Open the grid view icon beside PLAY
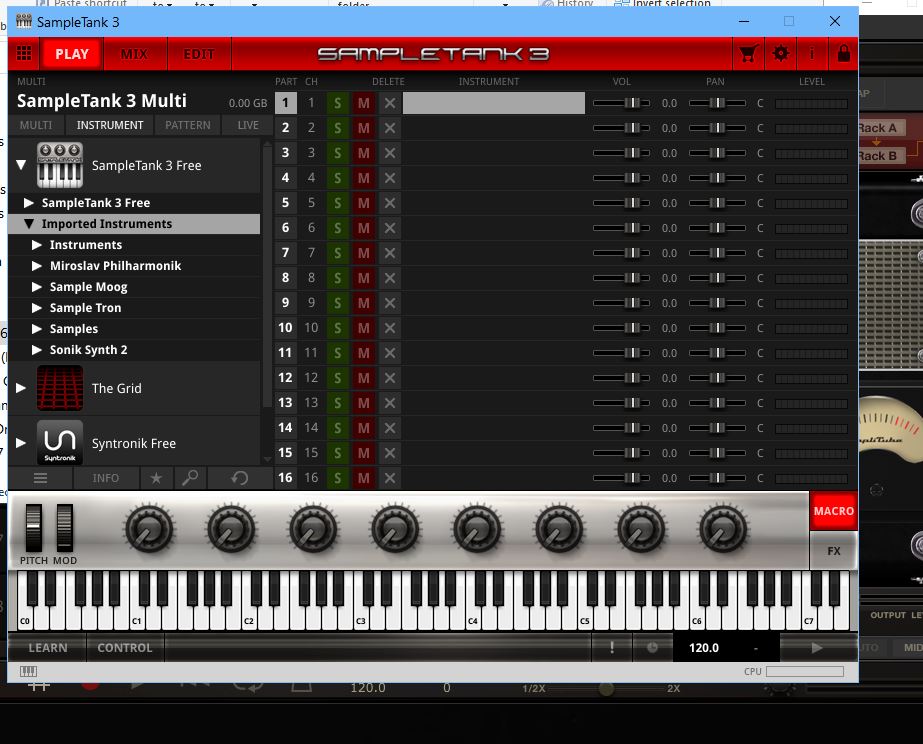 (24, 54)
